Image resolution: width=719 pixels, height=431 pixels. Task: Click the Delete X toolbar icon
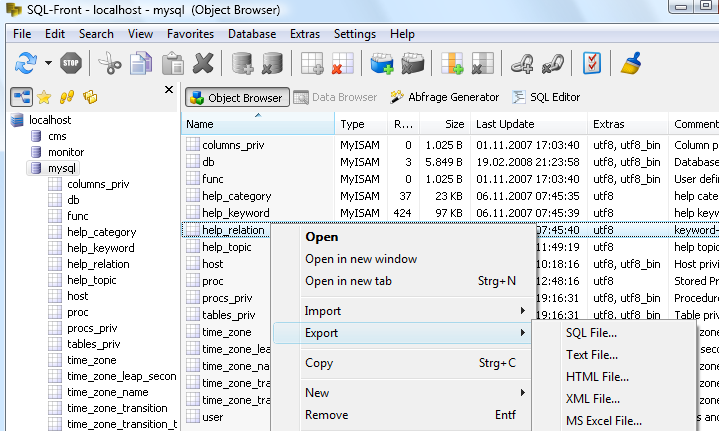point(204,63)
